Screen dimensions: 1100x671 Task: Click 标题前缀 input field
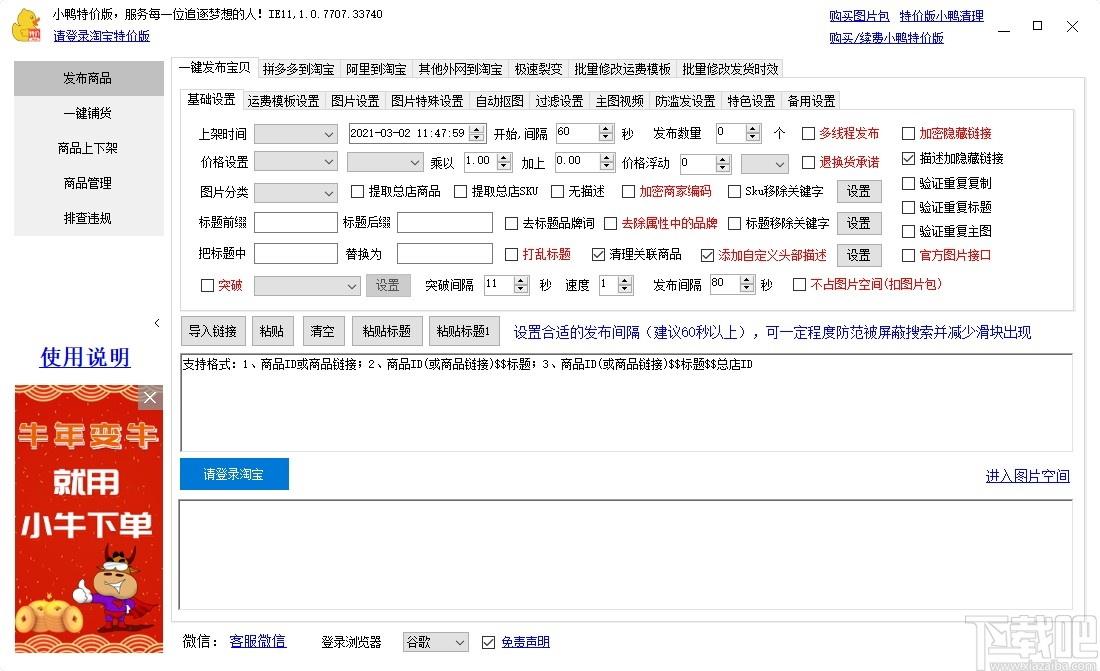click(x=295, y=223)
